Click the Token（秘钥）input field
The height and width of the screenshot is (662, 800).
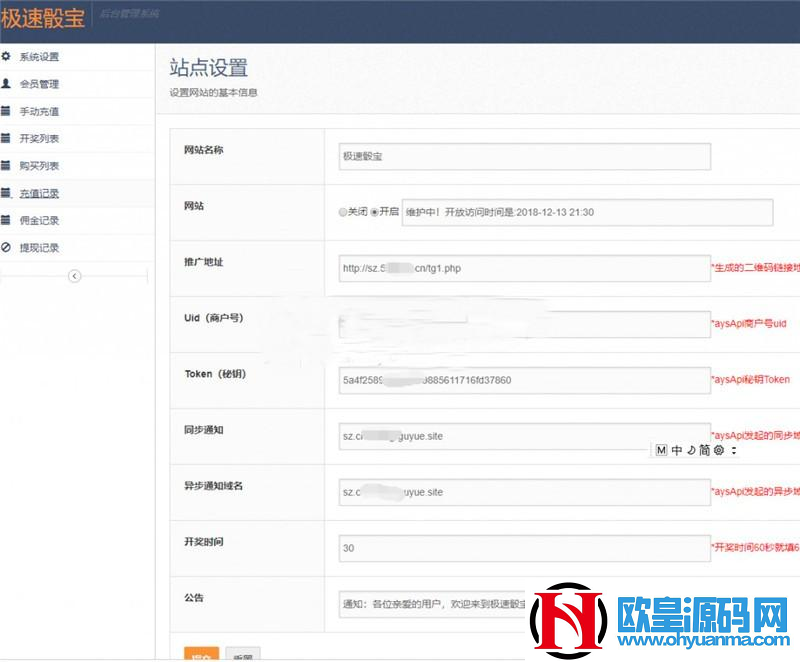(524, 380)
